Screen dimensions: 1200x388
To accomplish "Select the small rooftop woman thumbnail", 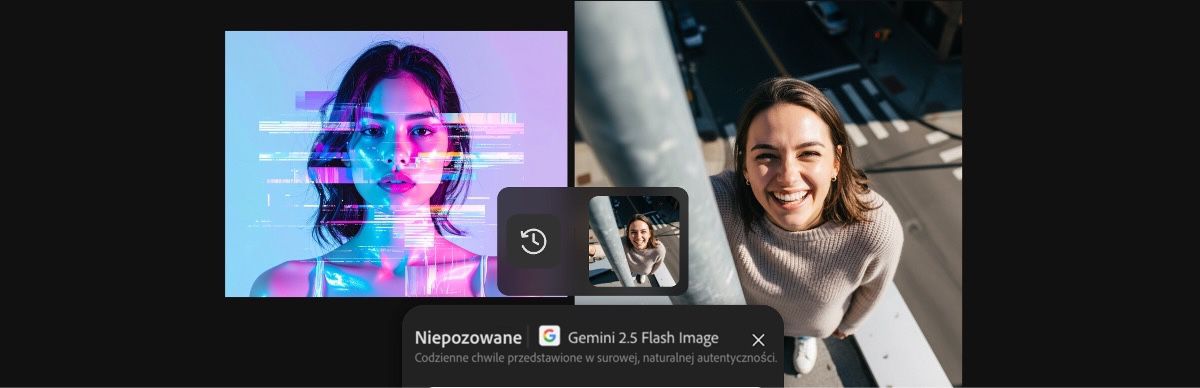I will tap(634, 241).
